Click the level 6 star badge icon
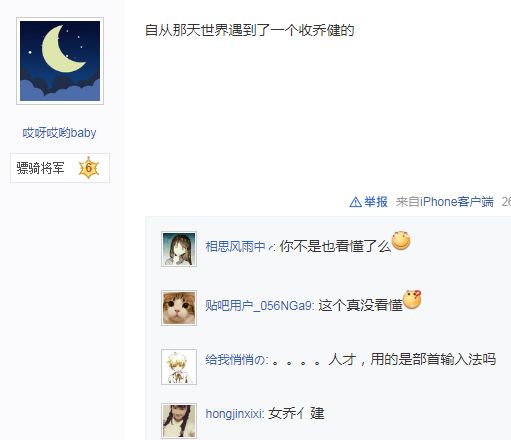 pyautogui.click(x=89, y=168)
